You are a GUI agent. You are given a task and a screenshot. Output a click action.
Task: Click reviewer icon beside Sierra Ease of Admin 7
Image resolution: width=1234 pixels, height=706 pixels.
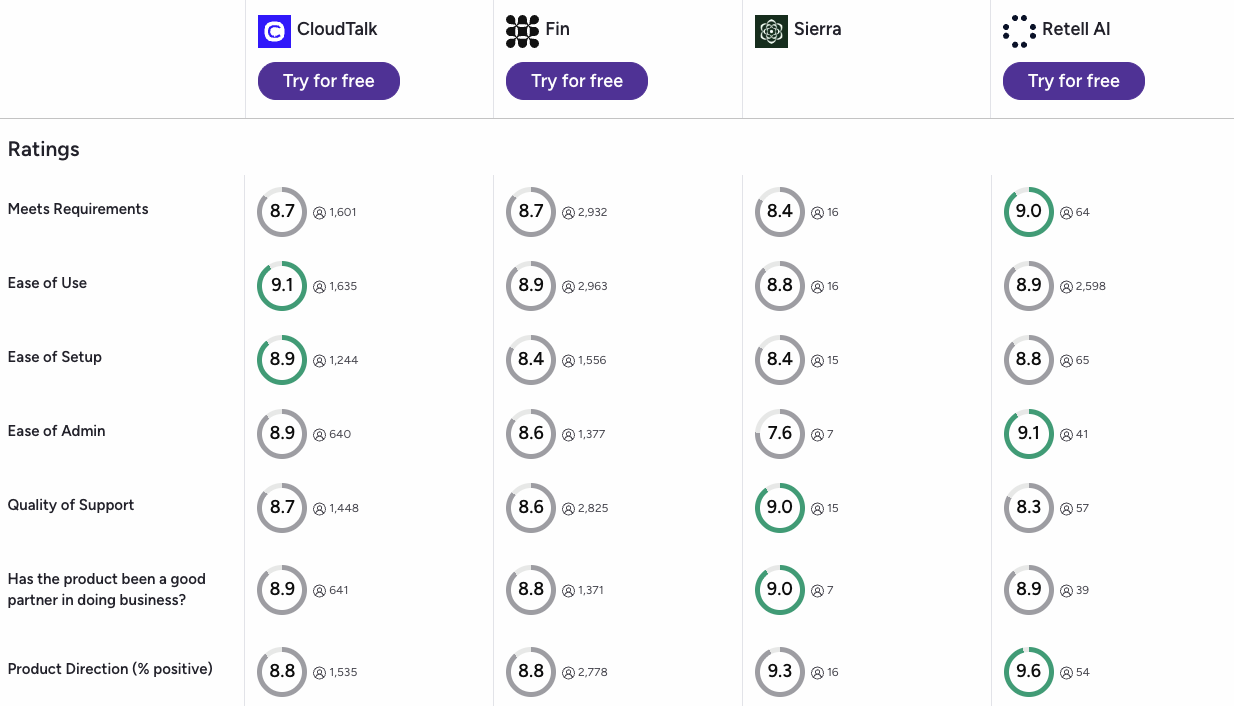coord(817,434)
